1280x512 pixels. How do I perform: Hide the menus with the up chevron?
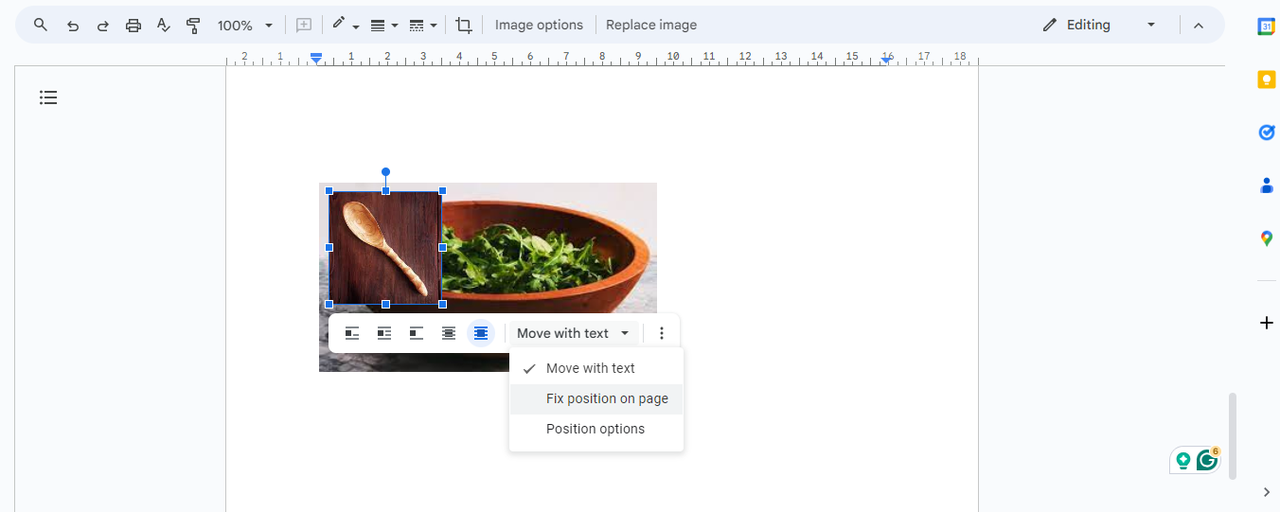point(1198,25)
